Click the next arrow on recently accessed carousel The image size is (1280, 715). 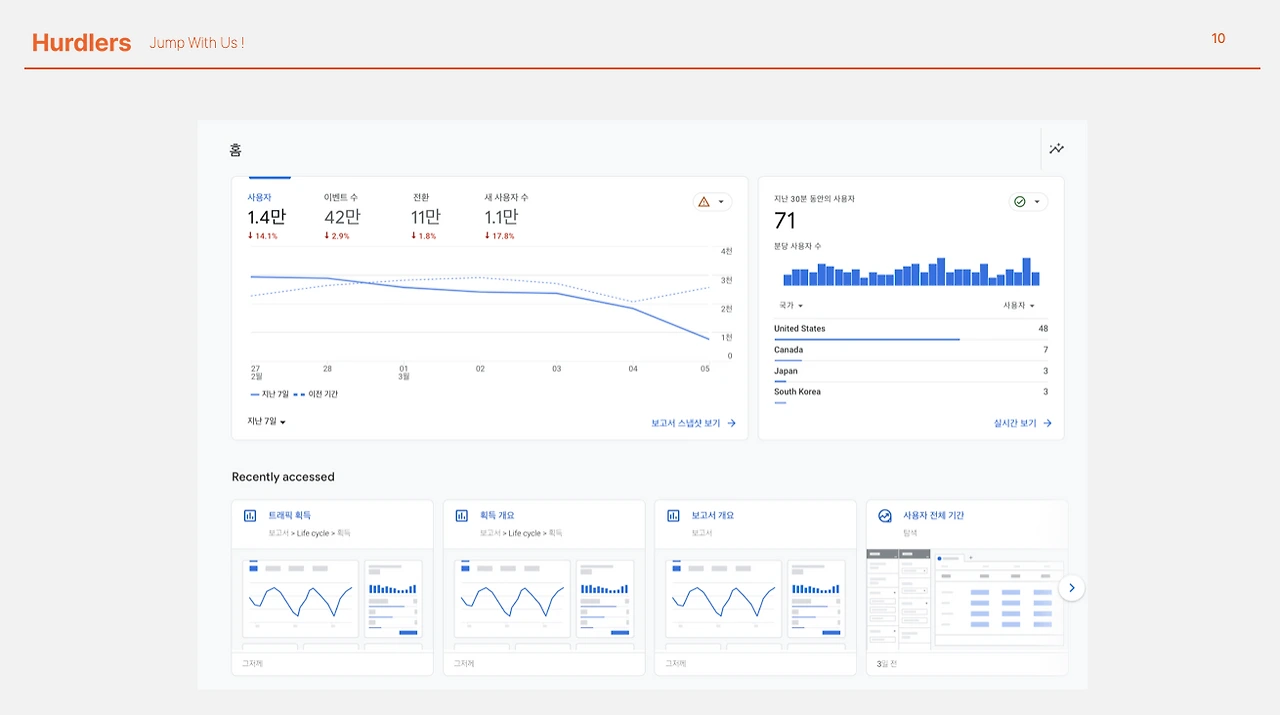(x=1071, y=588)
